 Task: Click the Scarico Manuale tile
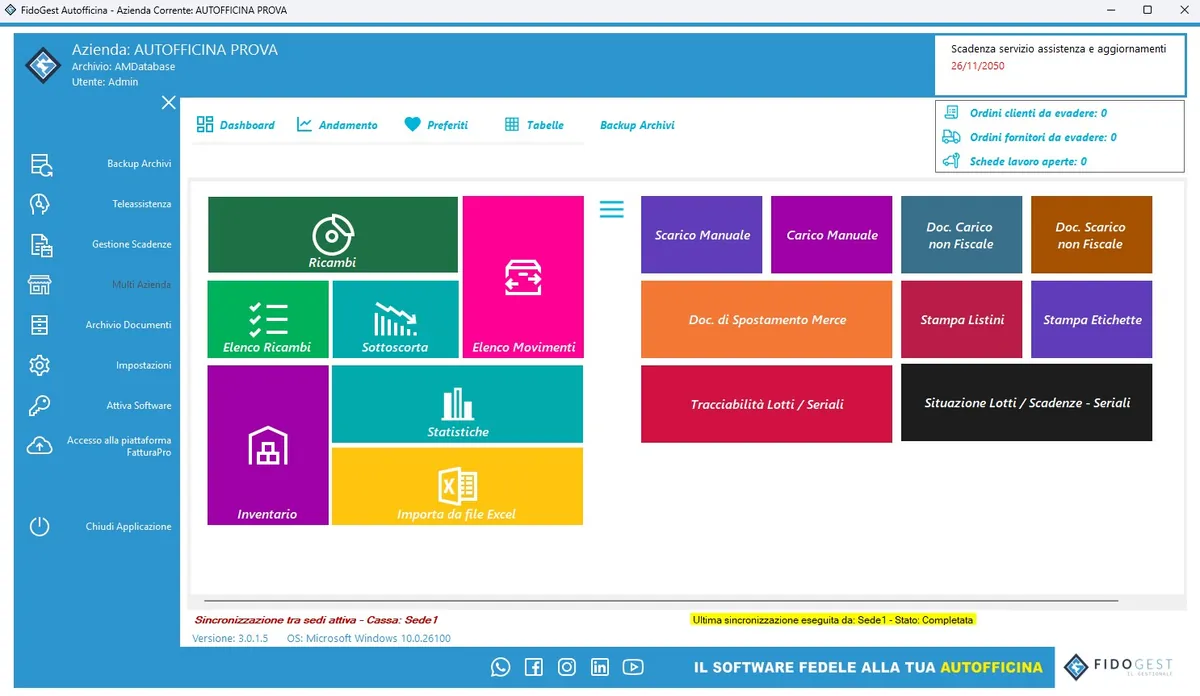[702, 235]
